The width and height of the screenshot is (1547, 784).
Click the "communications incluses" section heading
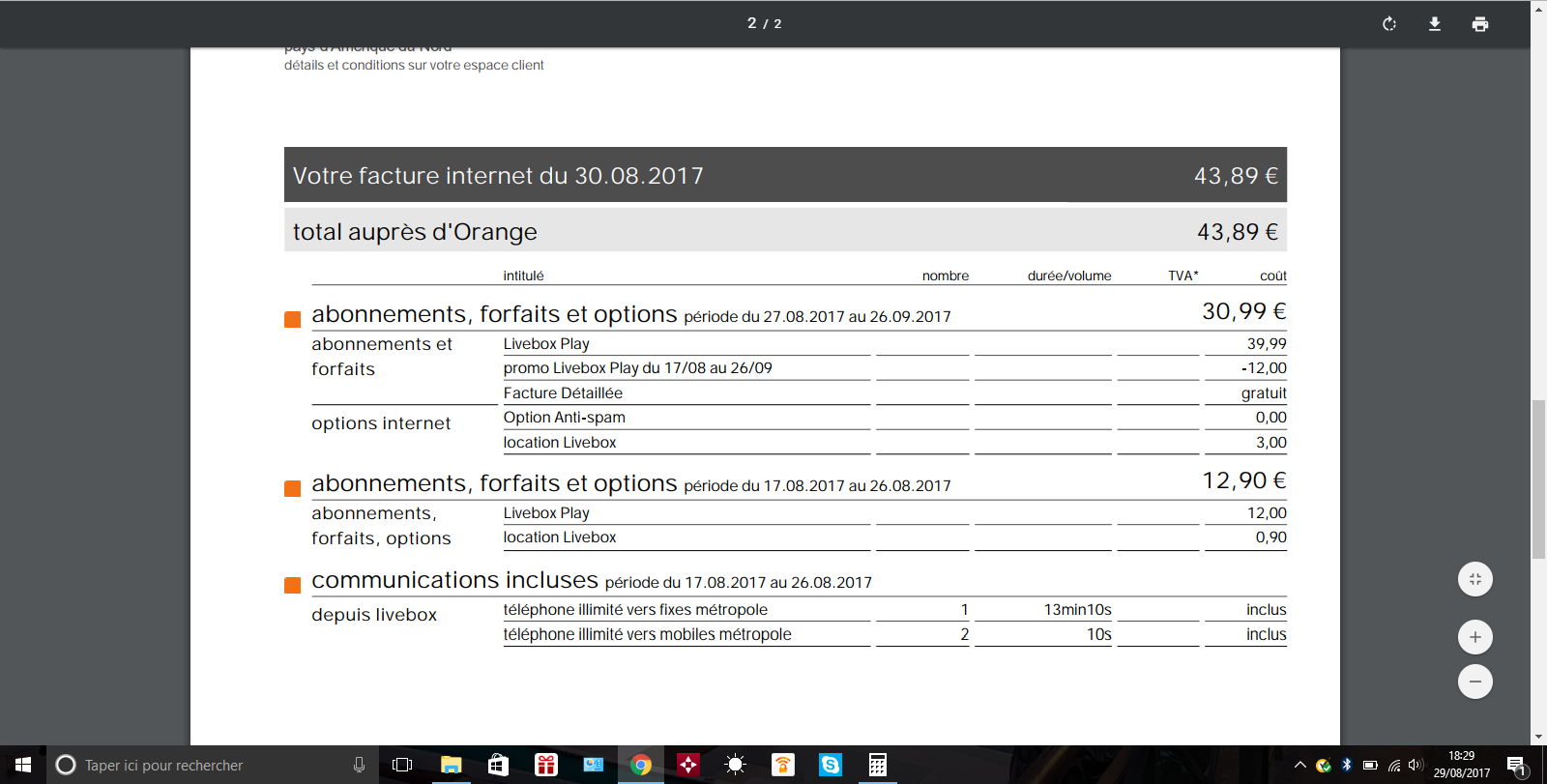[454, 580]
